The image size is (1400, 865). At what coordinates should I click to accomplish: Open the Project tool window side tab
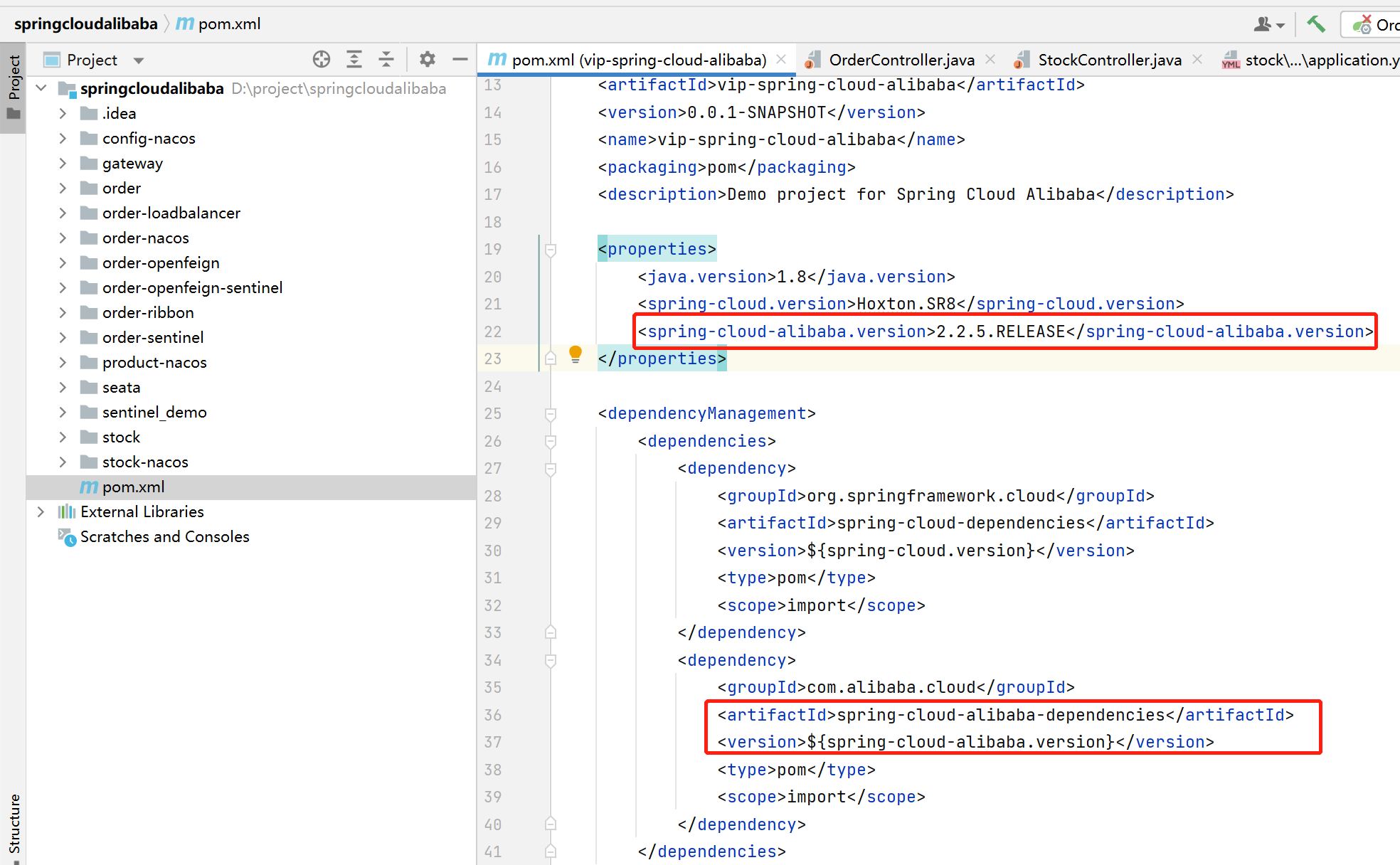(x=14, y=87)
